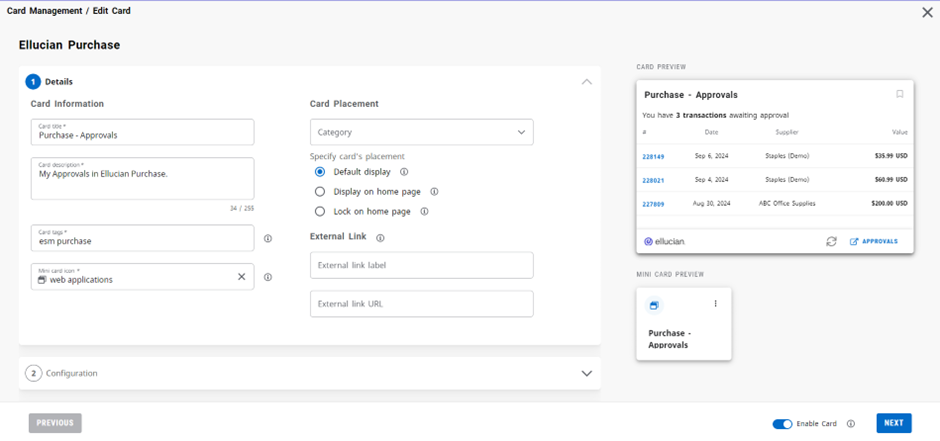Click the Value column header

point(899,132)
